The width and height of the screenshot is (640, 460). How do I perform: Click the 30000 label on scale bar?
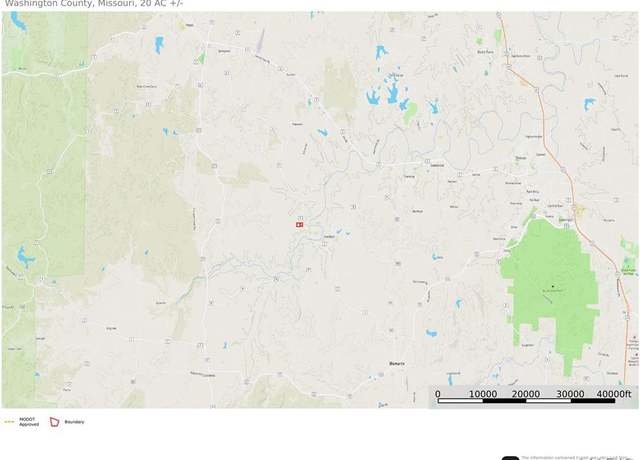tap(570, 394)
